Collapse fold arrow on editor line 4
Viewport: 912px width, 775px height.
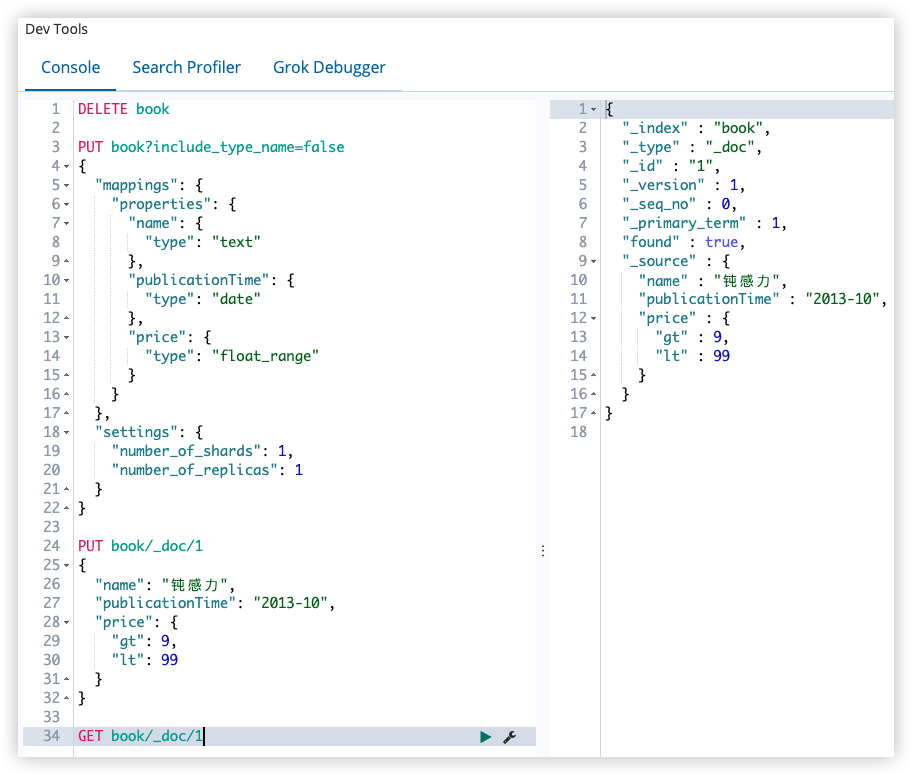click(66, 167)
